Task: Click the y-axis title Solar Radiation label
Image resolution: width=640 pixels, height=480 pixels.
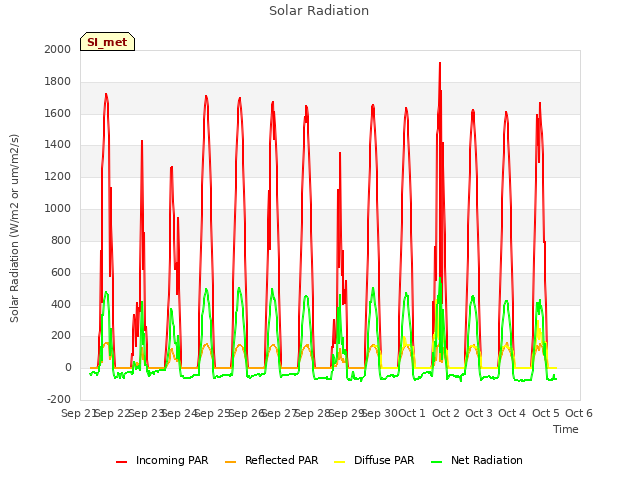Action: click(14, 228)
